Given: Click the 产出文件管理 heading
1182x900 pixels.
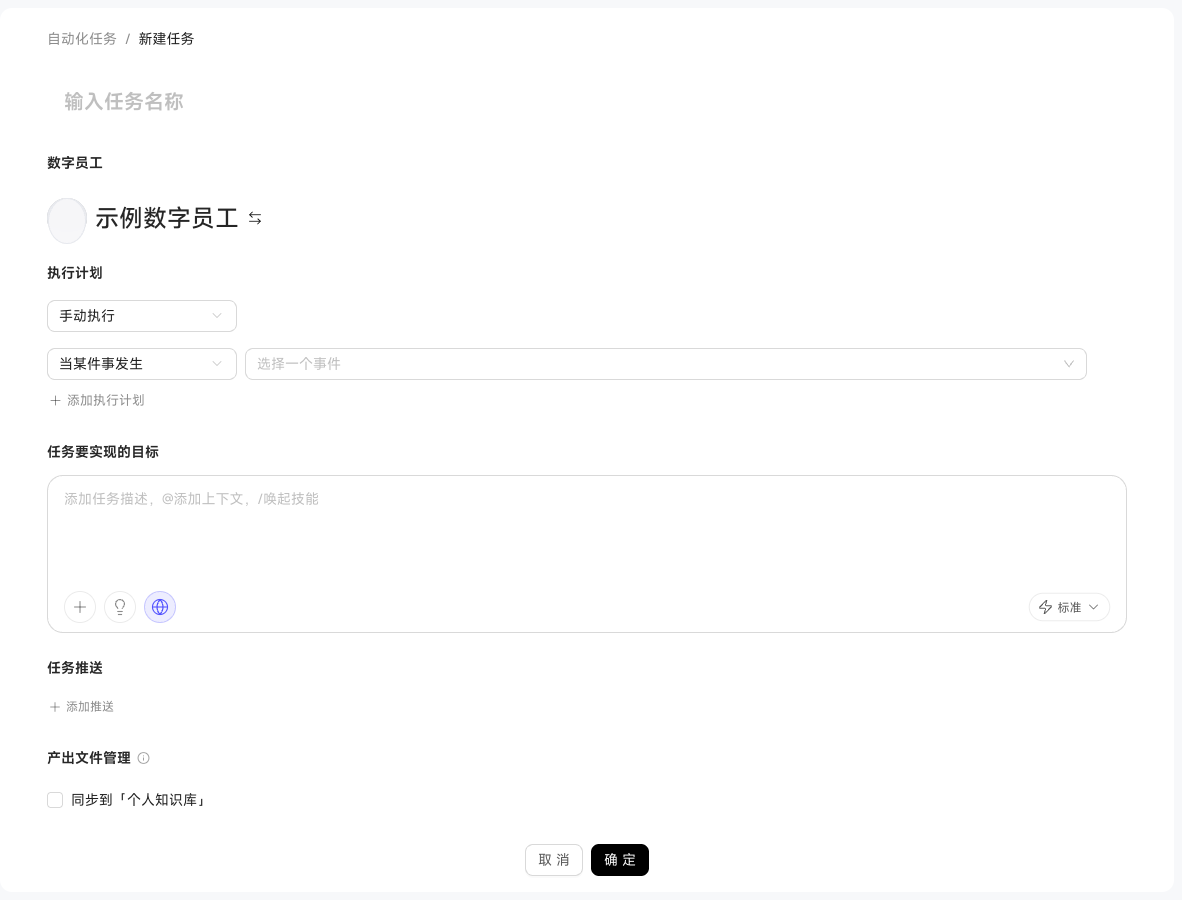Looking at the screenshot, I should [89, 758].
